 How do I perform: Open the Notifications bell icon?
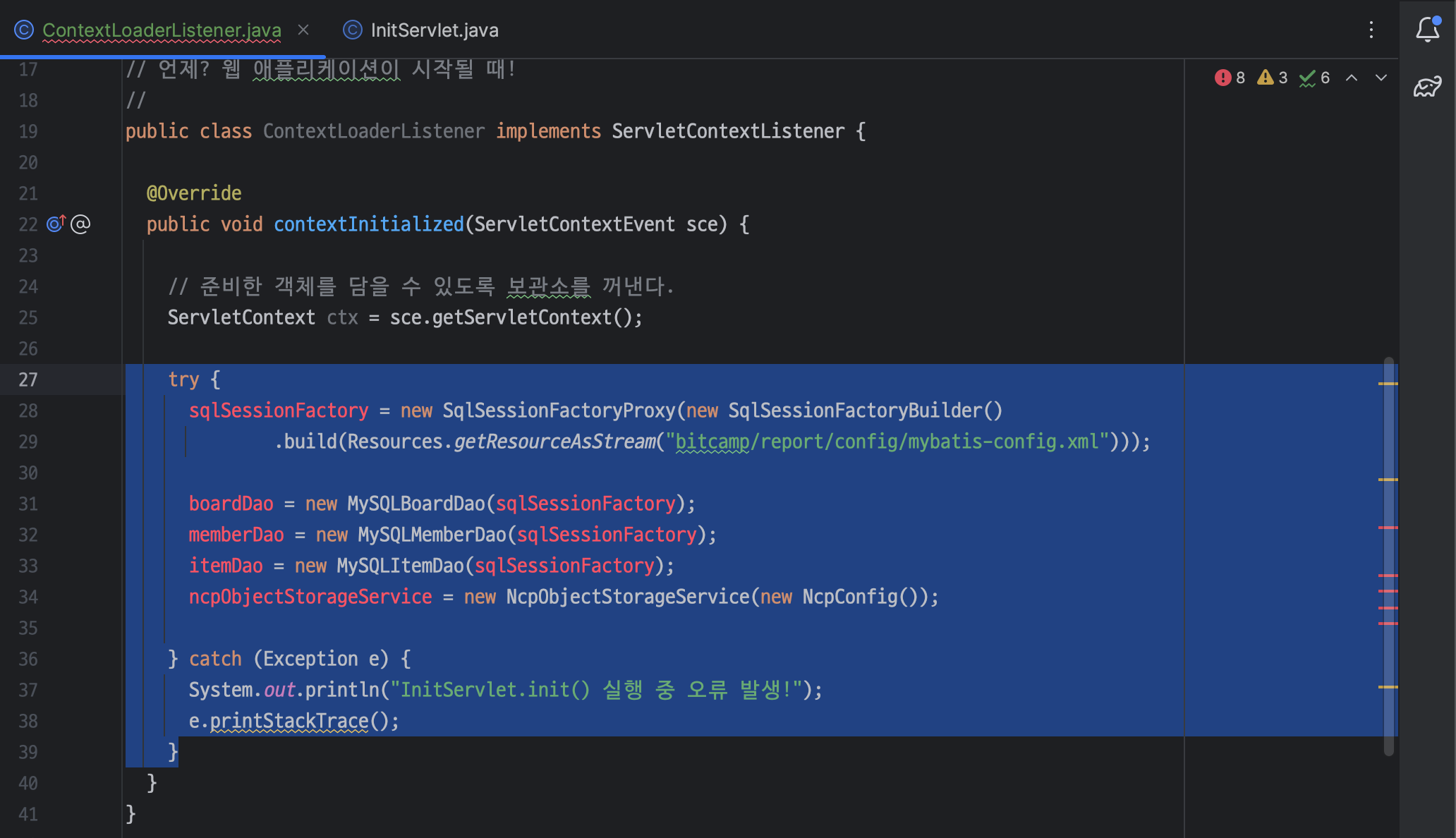(x=1427, y=30)
